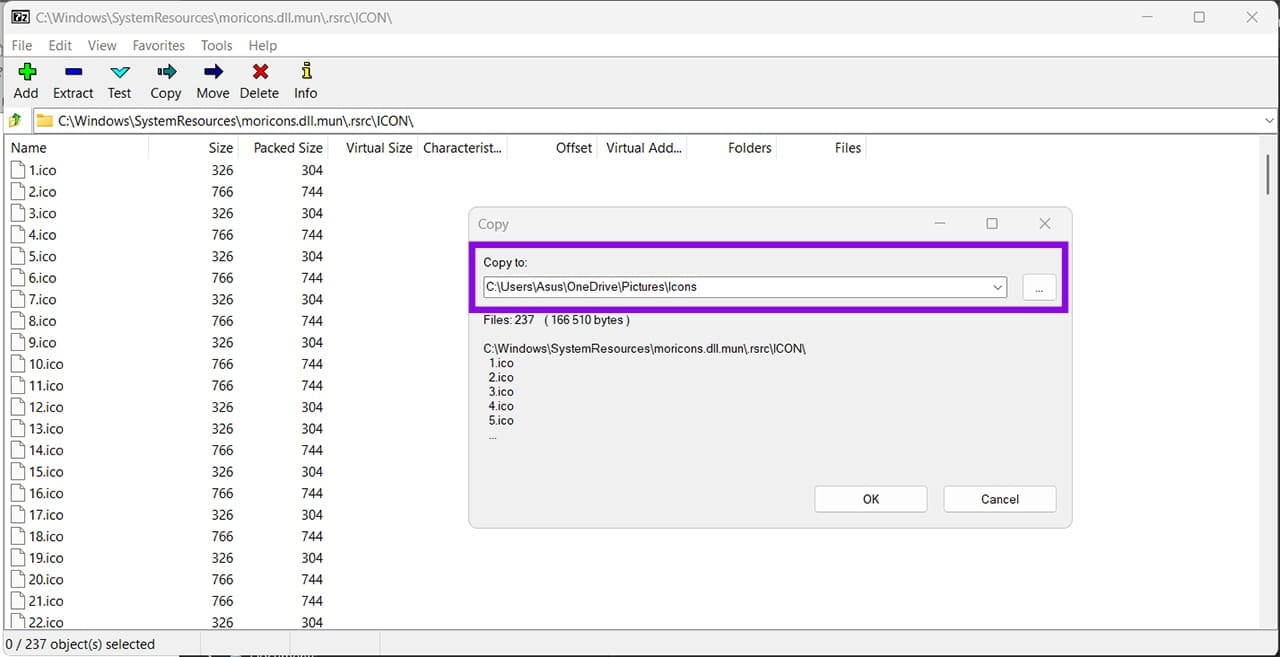Open the Favorites menu
Viewport: 1280px width, 657px height.
click(159, 45)
